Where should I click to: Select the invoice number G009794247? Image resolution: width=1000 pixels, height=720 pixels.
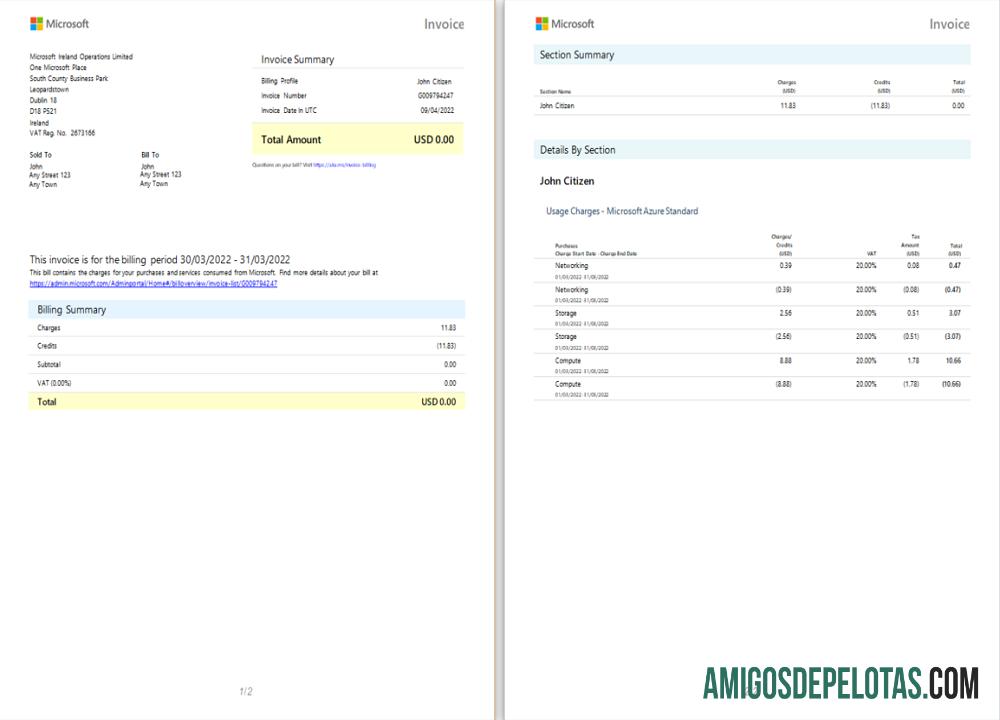tap(435, 96)
